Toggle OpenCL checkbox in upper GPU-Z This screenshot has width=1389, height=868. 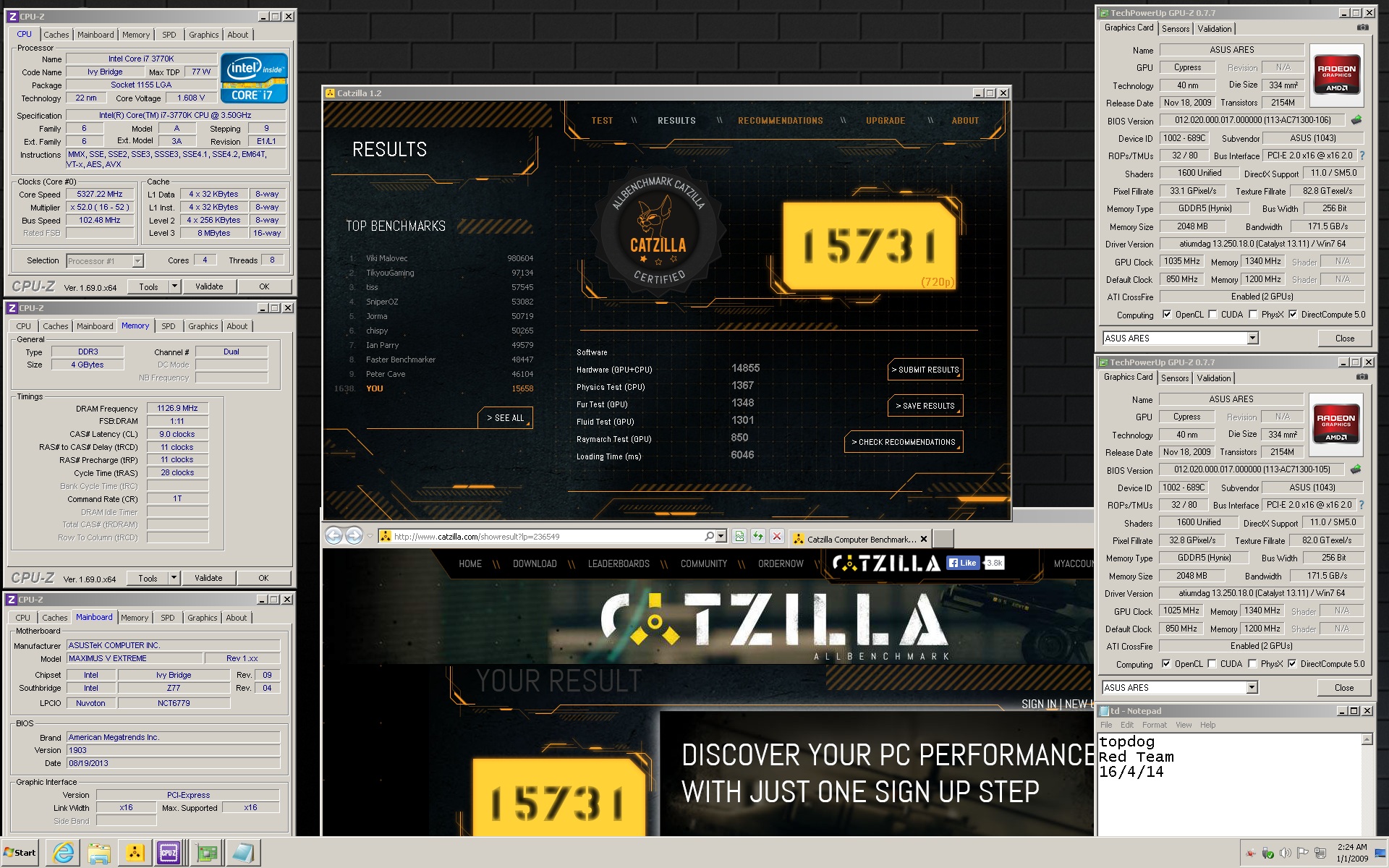[1167, 315]
